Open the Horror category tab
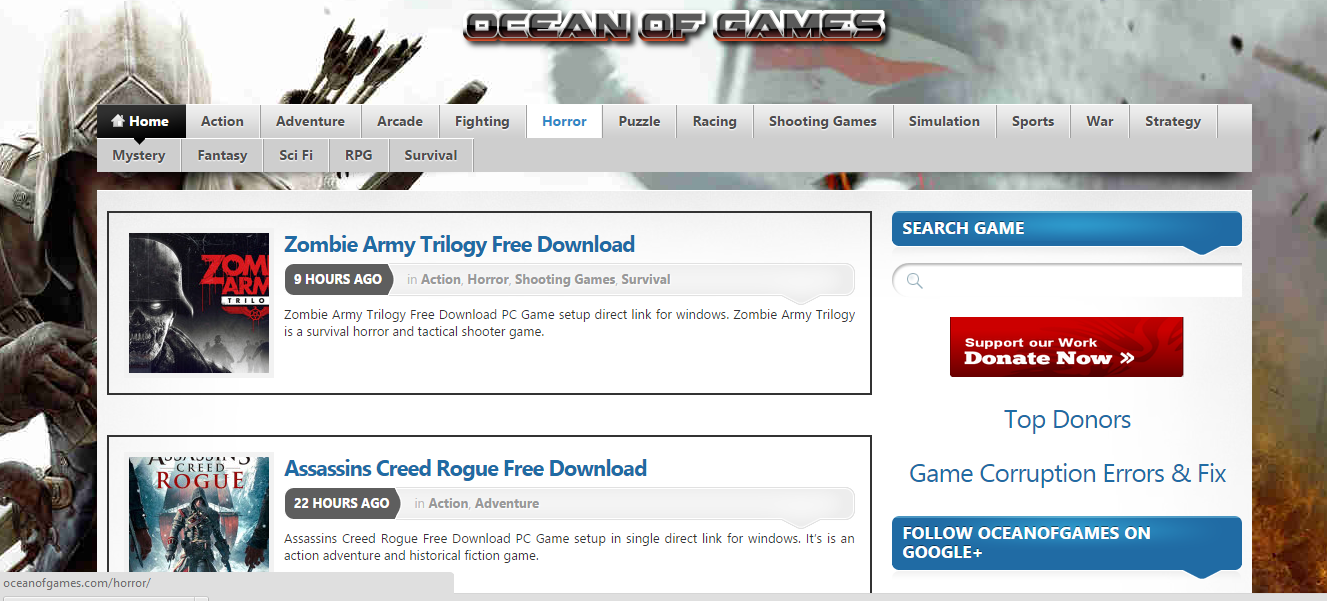 point(564,120)
